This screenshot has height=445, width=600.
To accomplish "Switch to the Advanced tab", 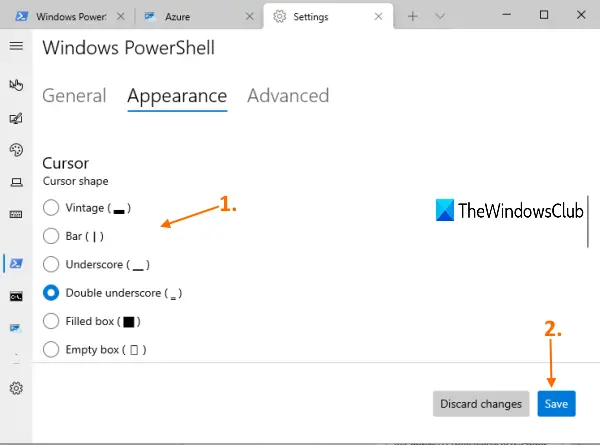I will pos(288,96).
